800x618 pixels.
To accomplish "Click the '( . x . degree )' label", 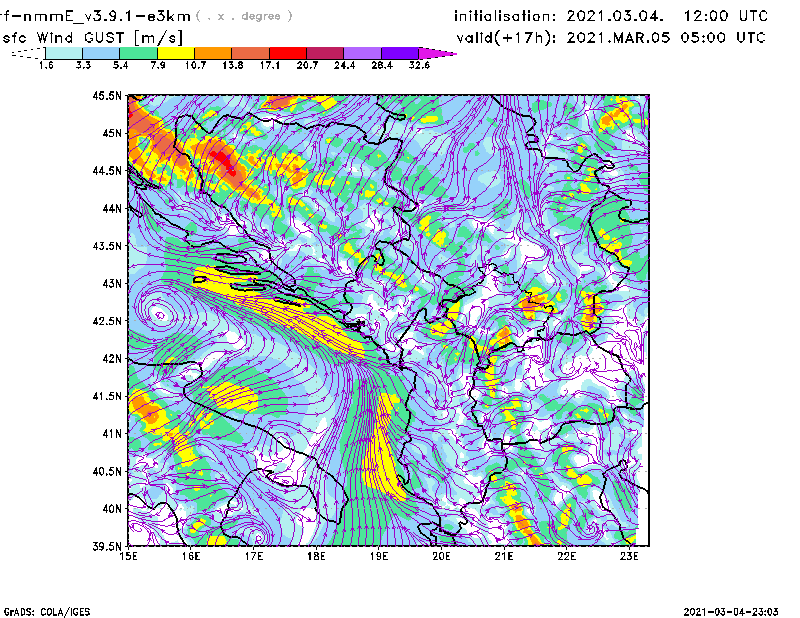I will [244, 16].
